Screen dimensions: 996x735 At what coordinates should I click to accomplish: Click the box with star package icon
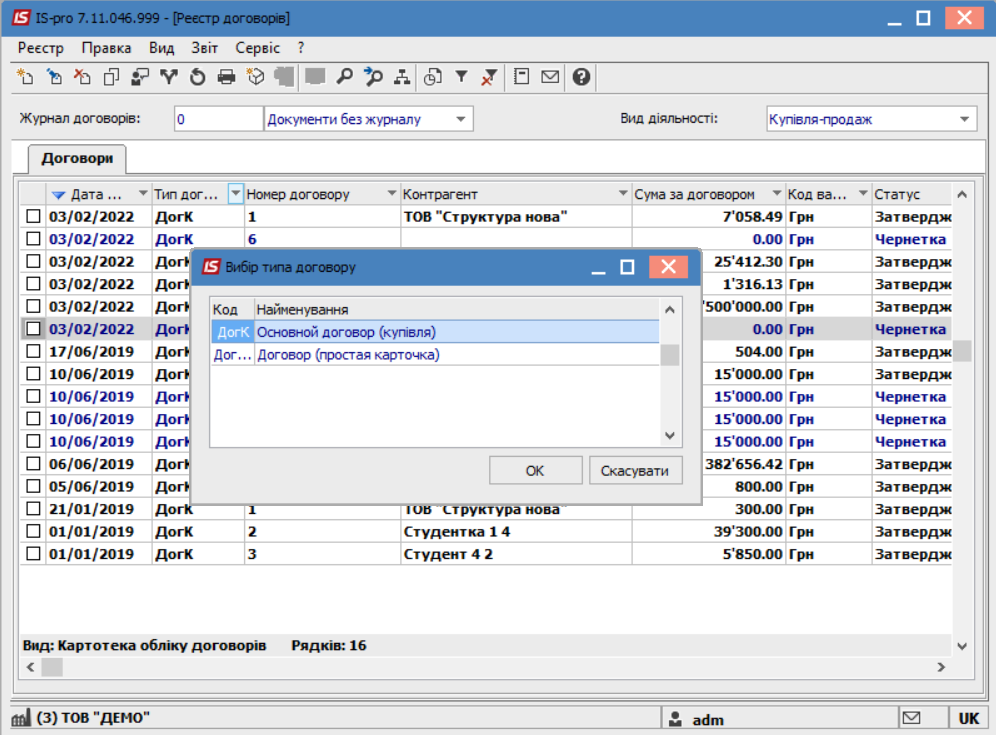[x=255, y=77]
